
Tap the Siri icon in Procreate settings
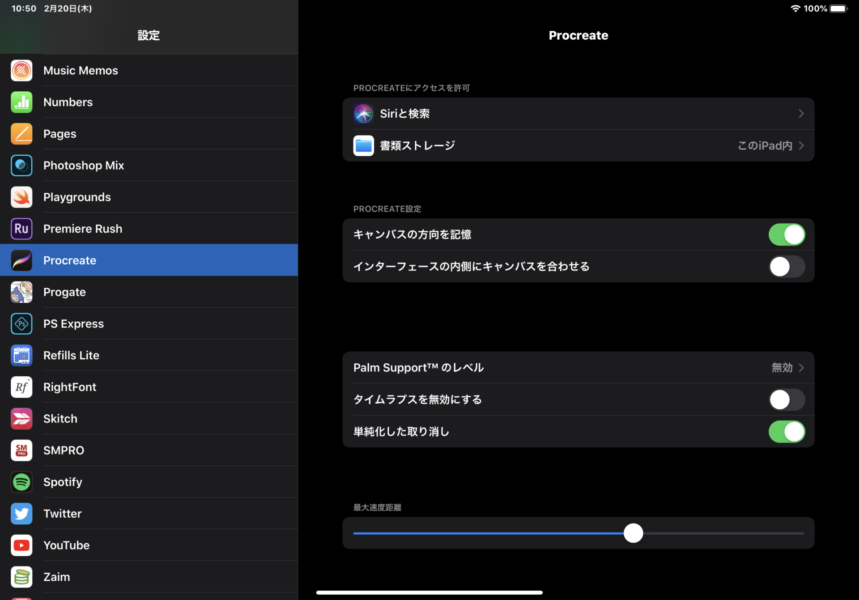(363, 114)
